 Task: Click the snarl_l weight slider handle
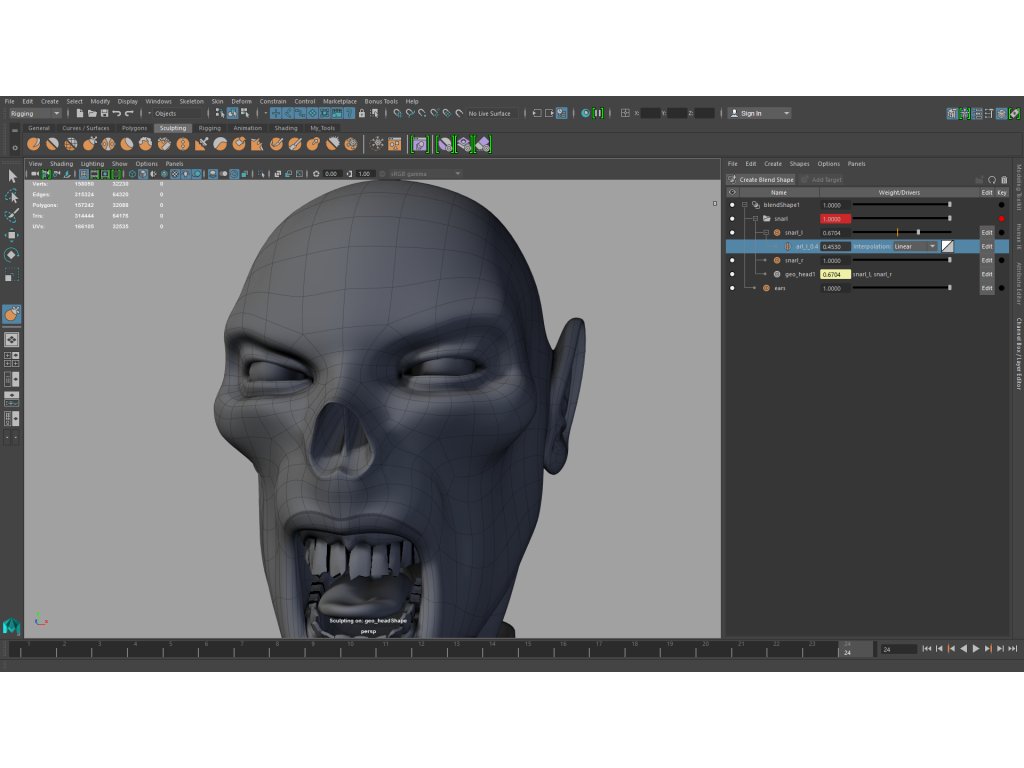tap(918, 232)
